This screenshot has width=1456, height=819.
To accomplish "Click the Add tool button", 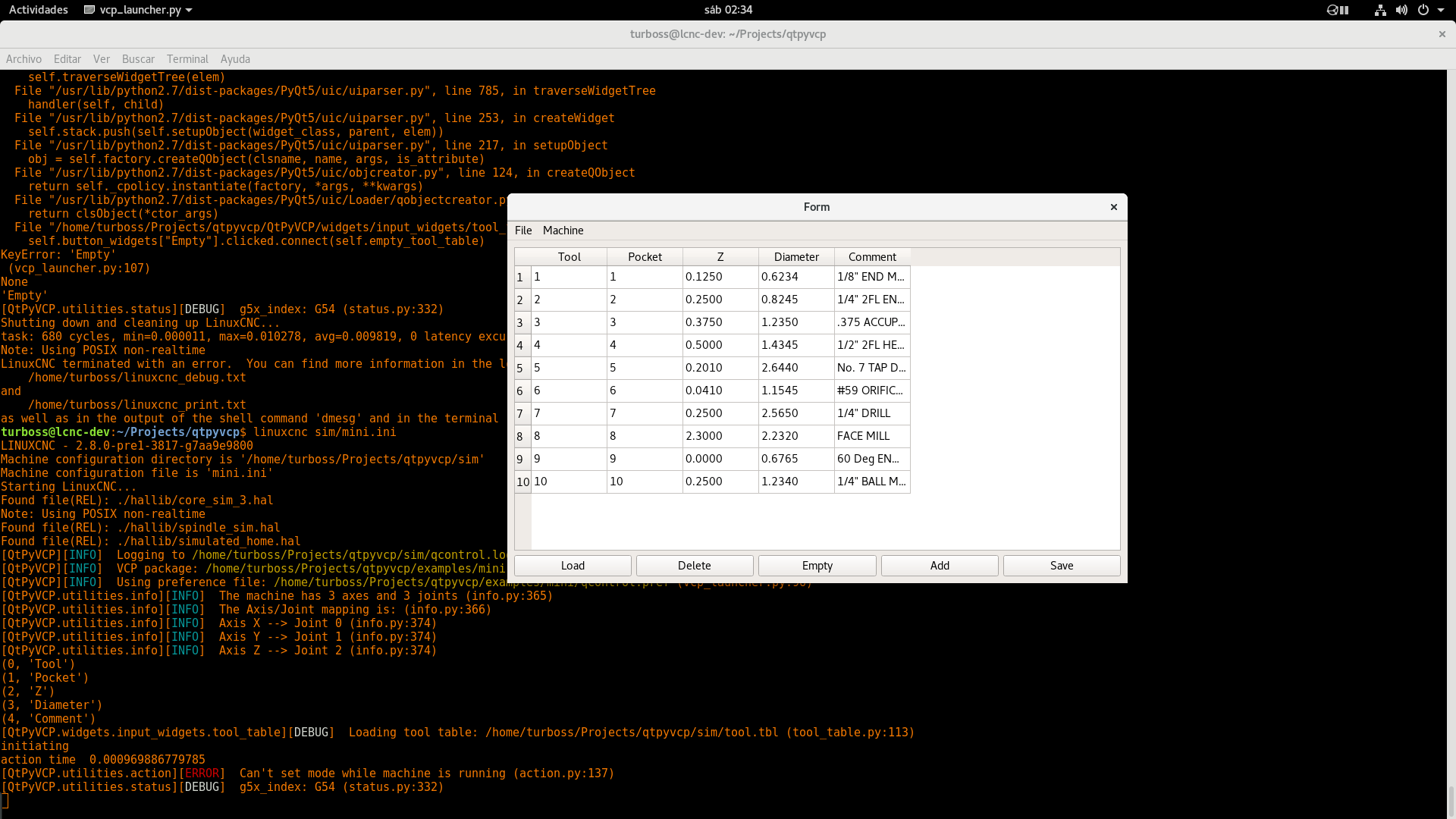I will tap(940, 566).
